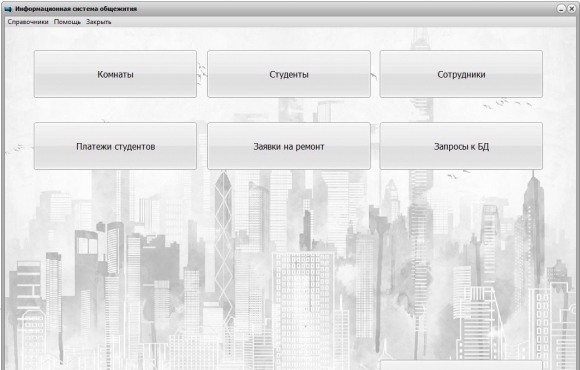This screenshot has height=370, width=580.
Task: Open Запросы к БД
Action: 461,146
